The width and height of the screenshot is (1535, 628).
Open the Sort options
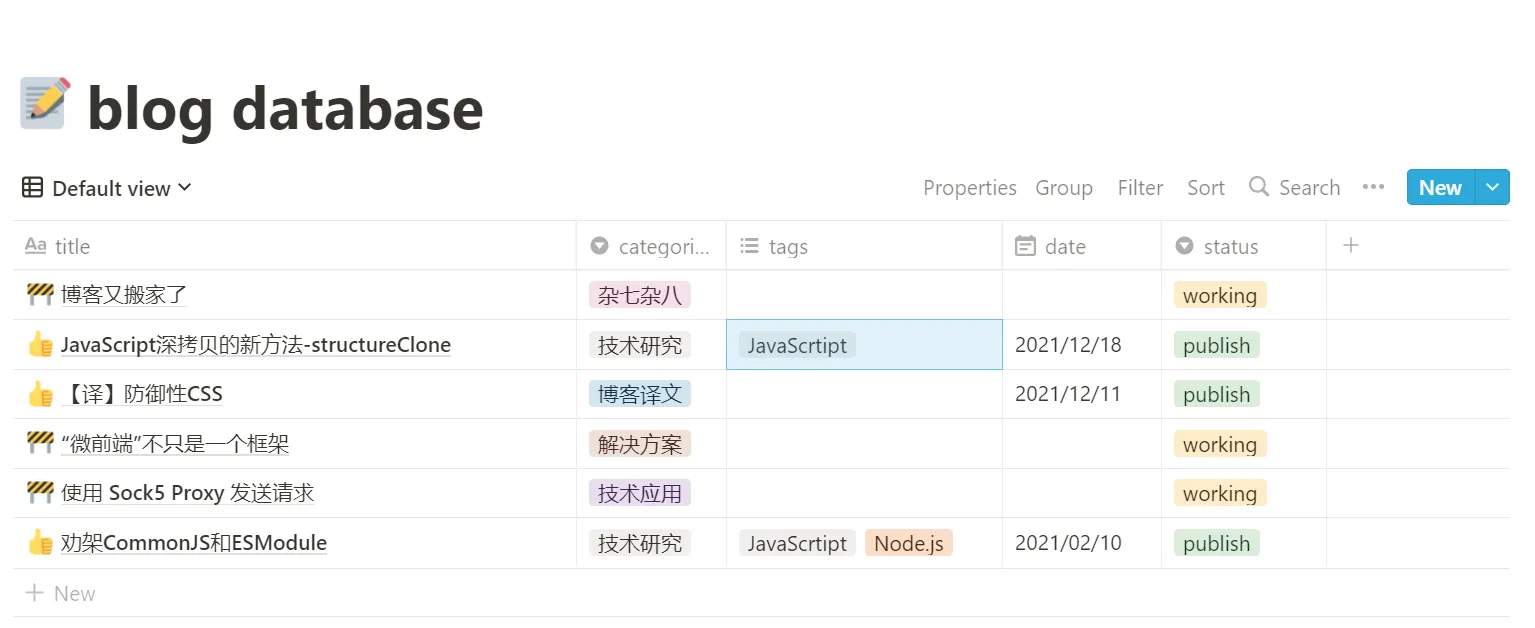pos(1205,188)
